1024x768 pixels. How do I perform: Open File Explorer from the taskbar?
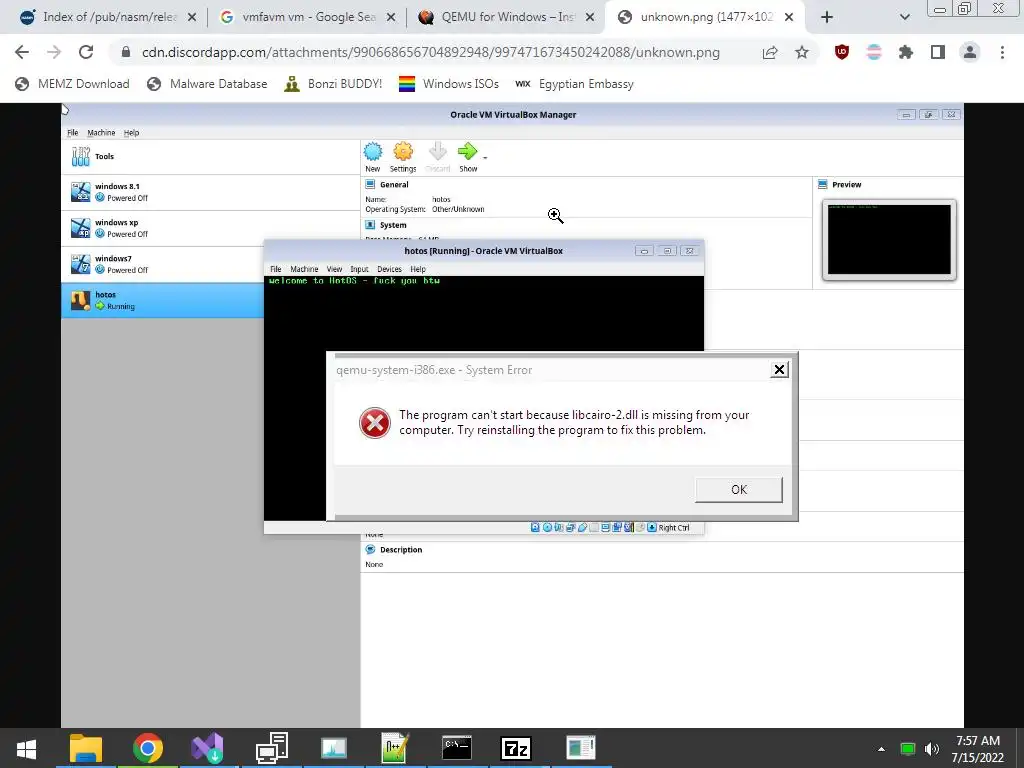coord(86,748)
